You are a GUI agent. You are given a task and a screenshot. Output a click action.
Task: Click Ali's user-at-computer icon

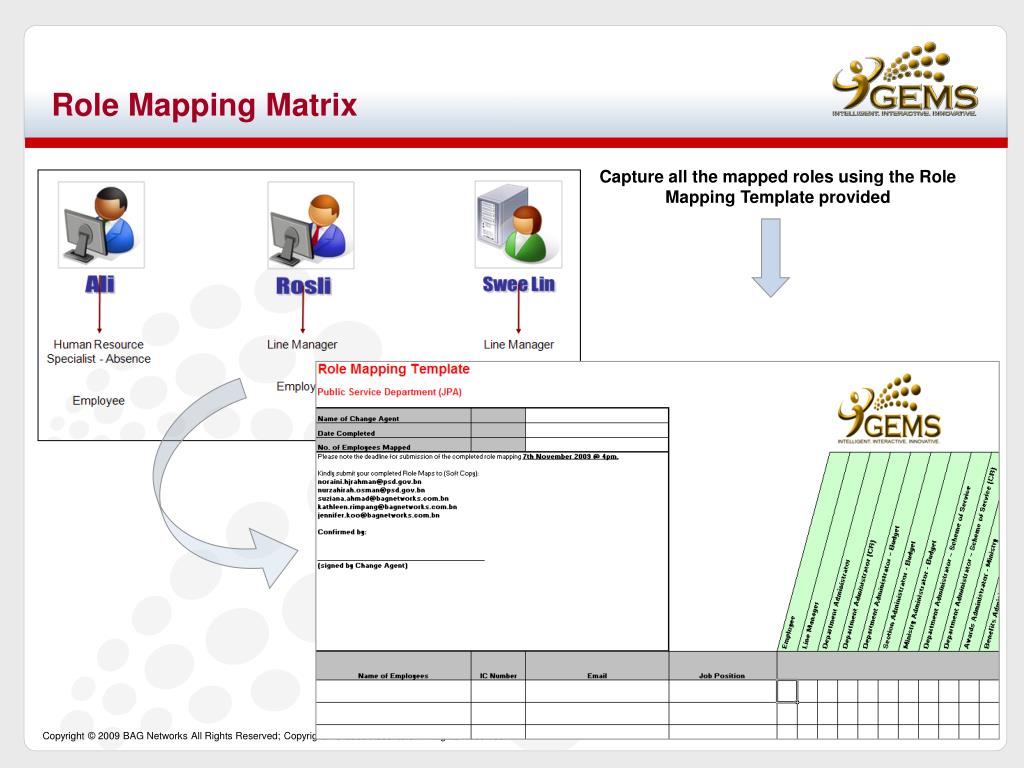[101, 225]
